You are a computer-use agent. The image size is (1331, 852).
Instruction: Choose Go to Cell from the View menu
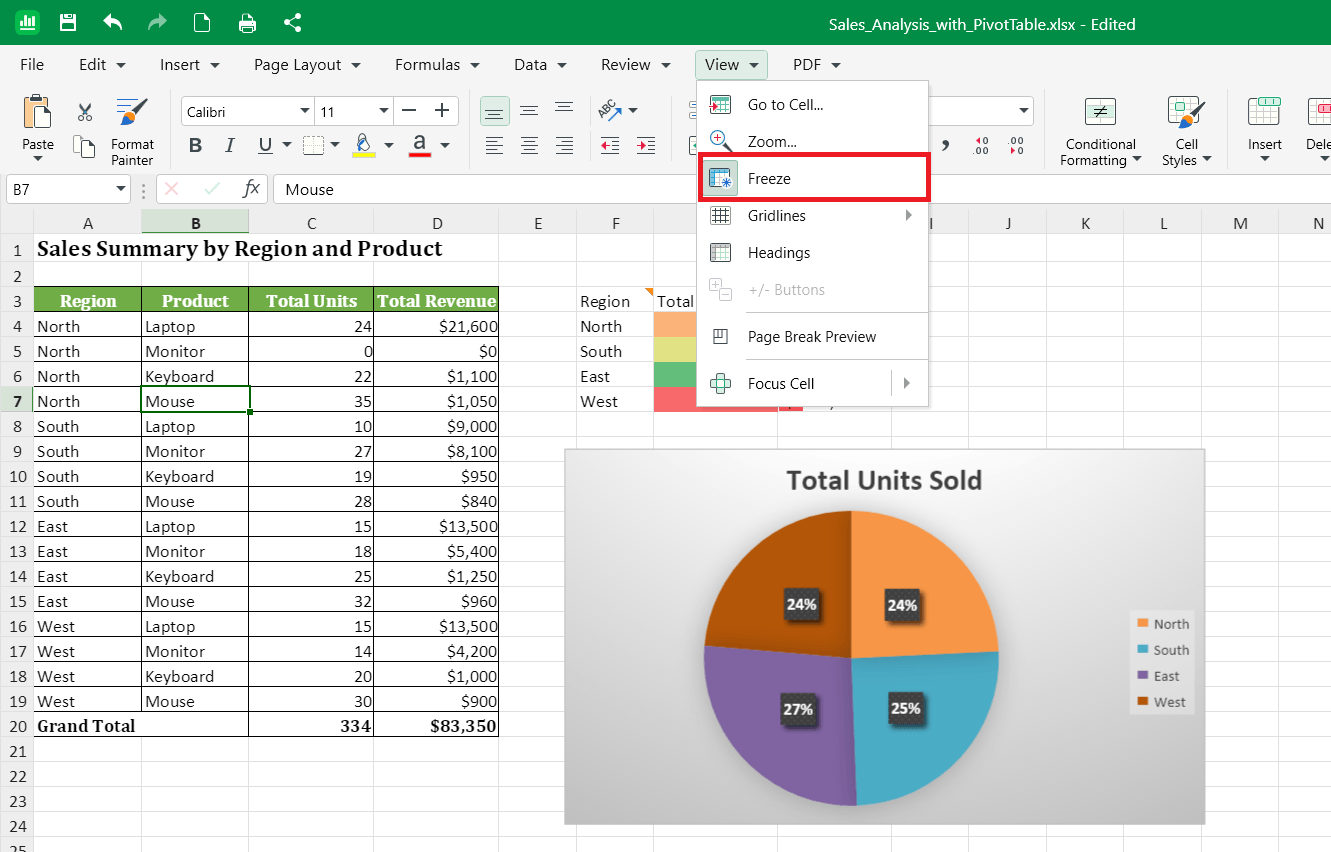coord(813,105)
